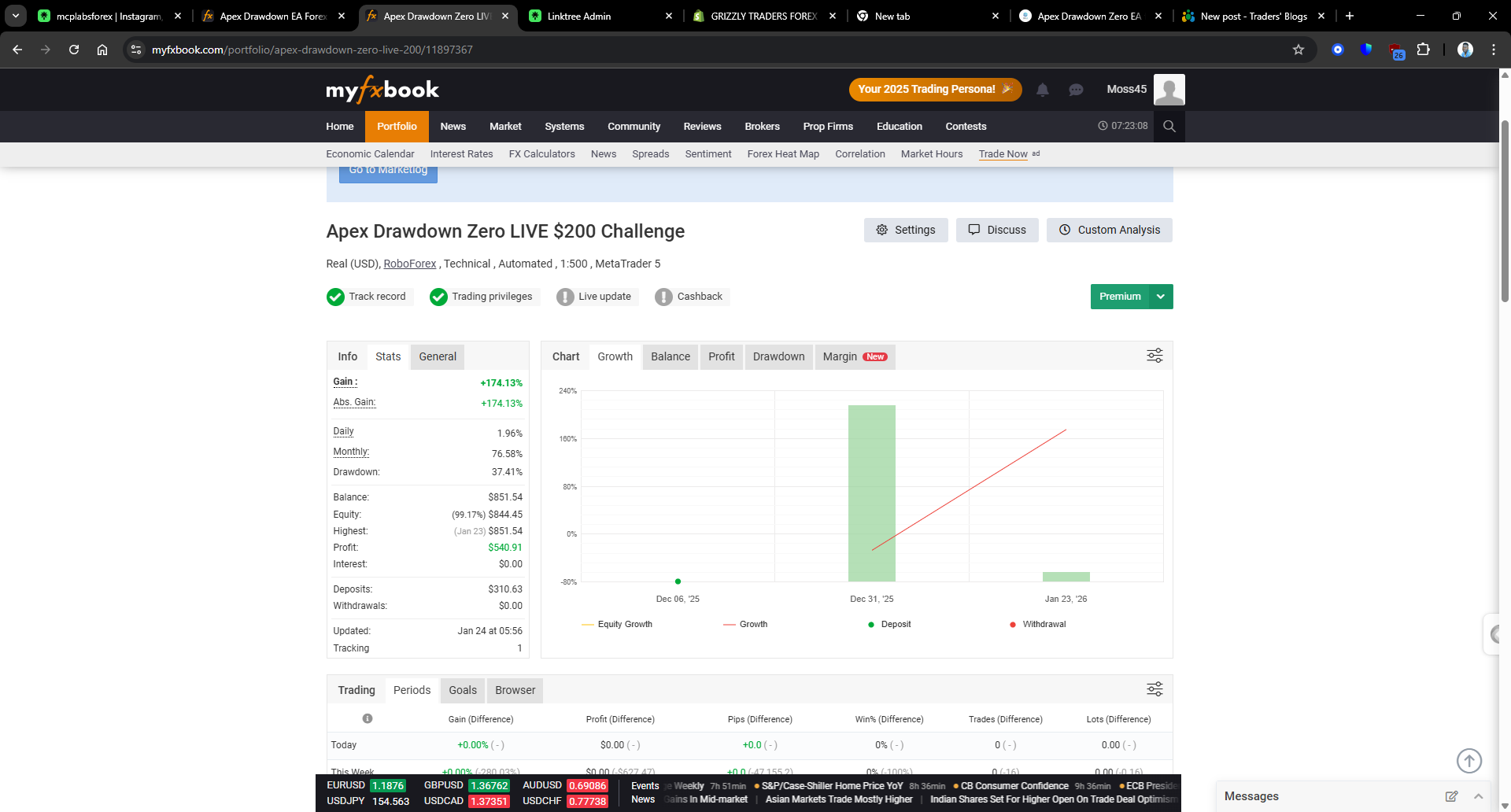Open the Economic Calendar link
This screenshot has width=1511, height=812.
click(370, 154)
